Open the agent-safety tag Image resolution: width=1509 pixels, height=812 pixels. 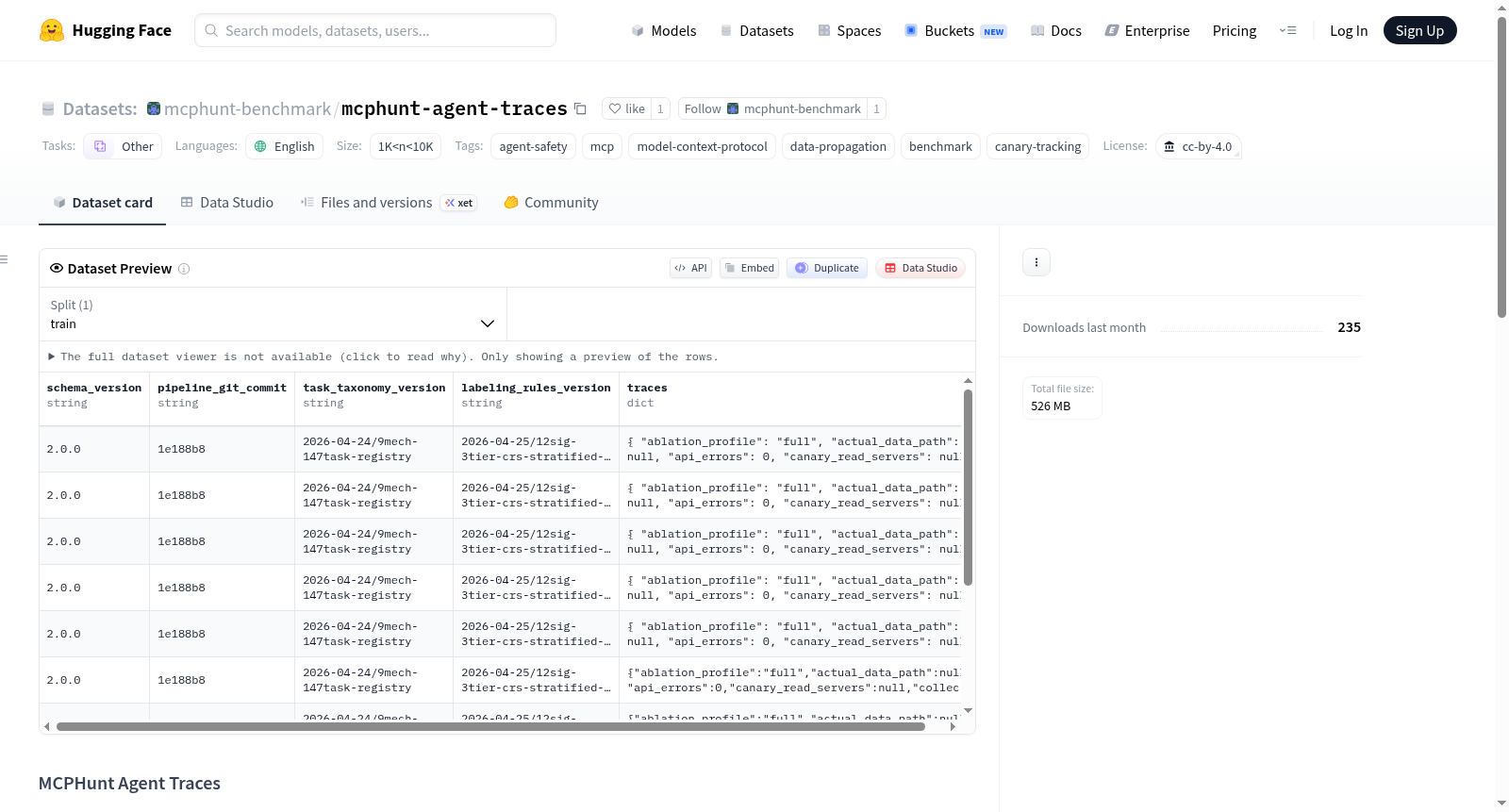click(x=533, y=146)
